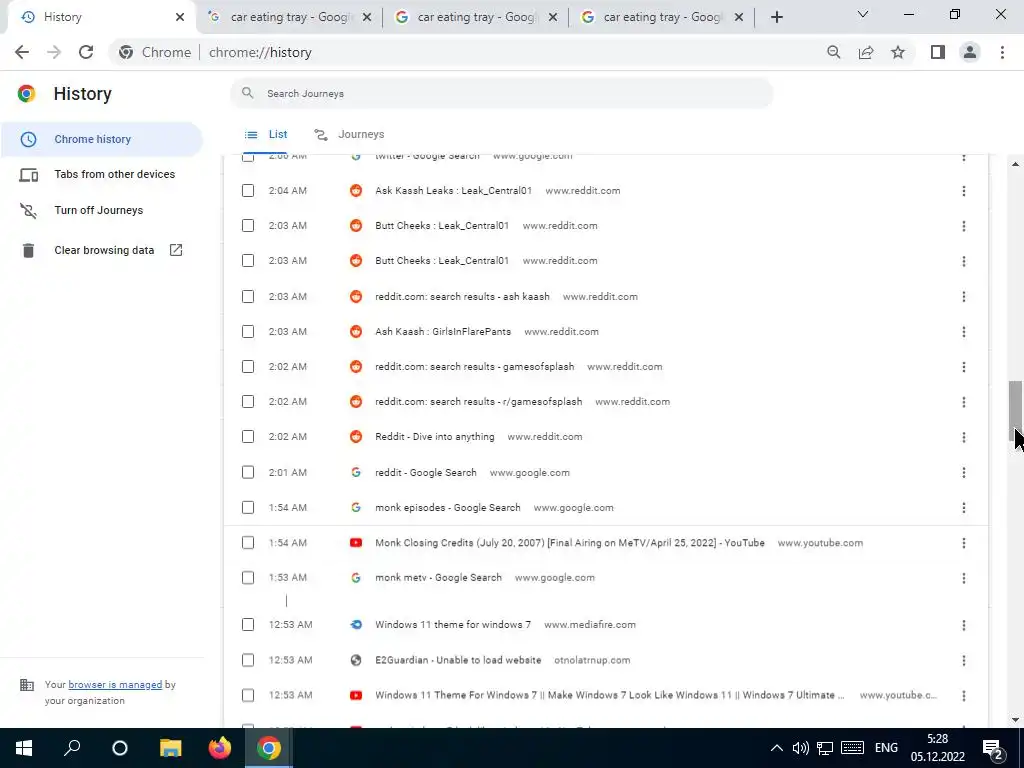Screen dimensions: 1024x768
Task: Tick checkbox for reddit Google Search
Action: (248, 472)
